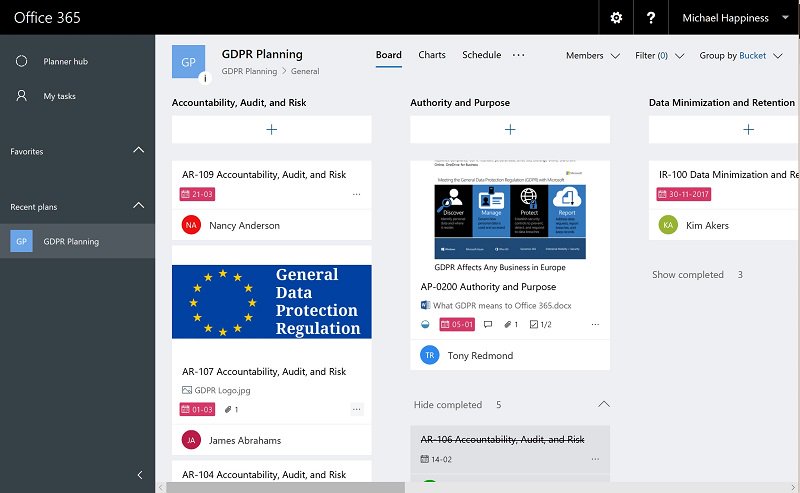Click Tony Redmond's TR avatar
Viewport: 800px width, 493px height.
pyautogui.click(x=430, y=355)
